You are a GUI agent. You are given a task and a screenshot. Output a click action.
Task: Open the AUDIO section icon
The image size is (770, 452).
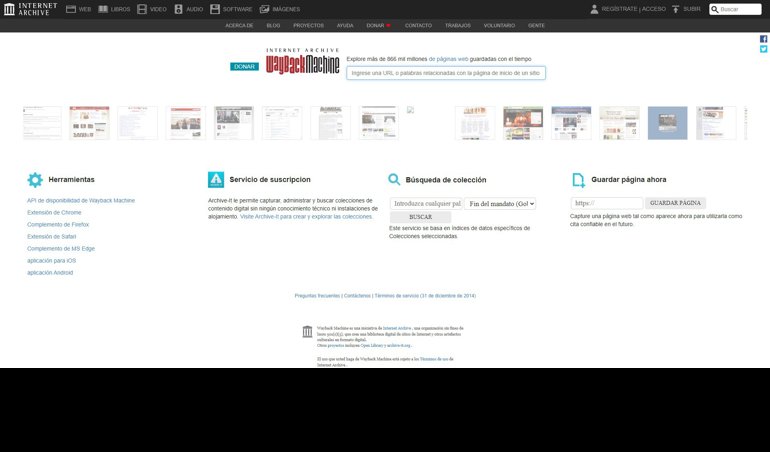coord(178,9)
